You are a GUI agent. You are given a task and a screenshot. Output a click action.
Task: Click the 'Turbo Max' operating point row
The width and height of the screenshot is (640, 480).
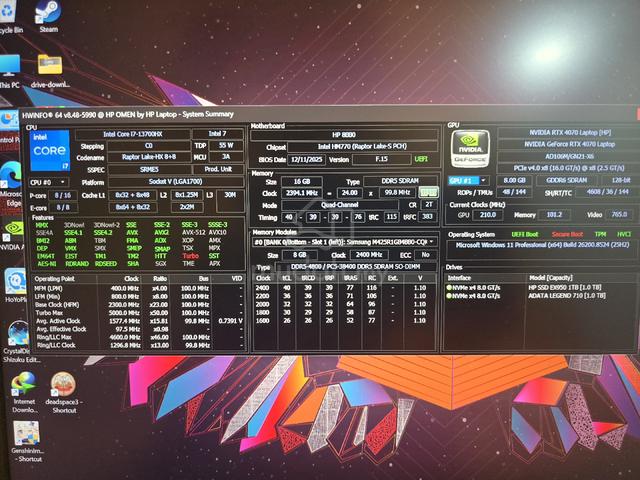(139, 313)
